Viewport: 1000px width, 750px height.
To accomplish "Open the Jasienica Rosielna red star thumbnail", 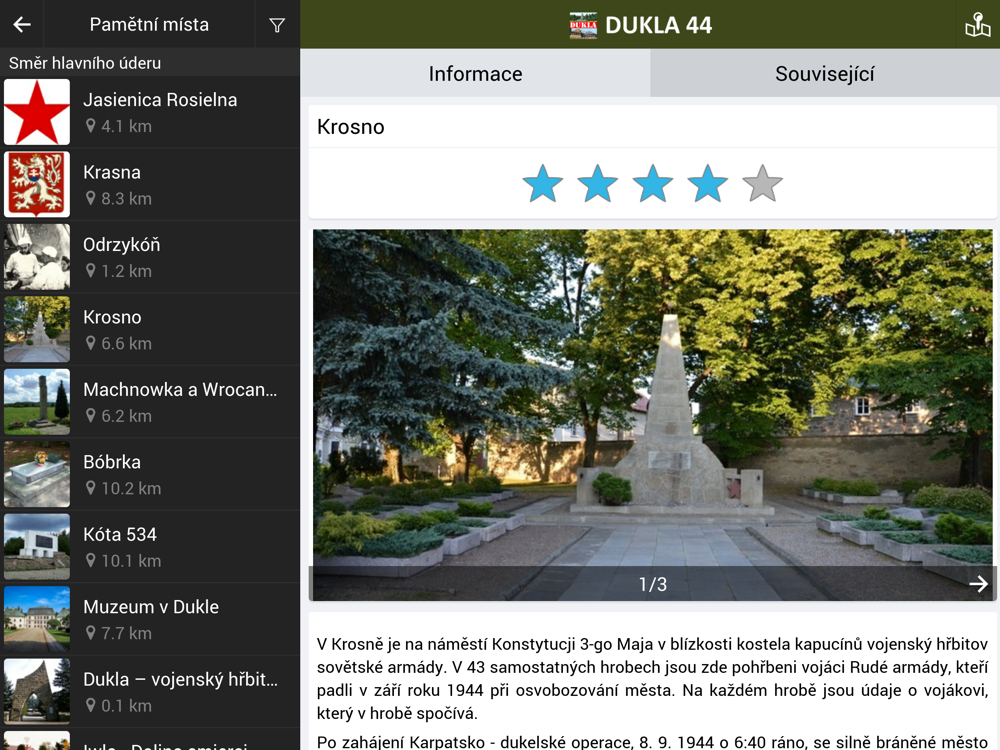I will coord(37,112).
